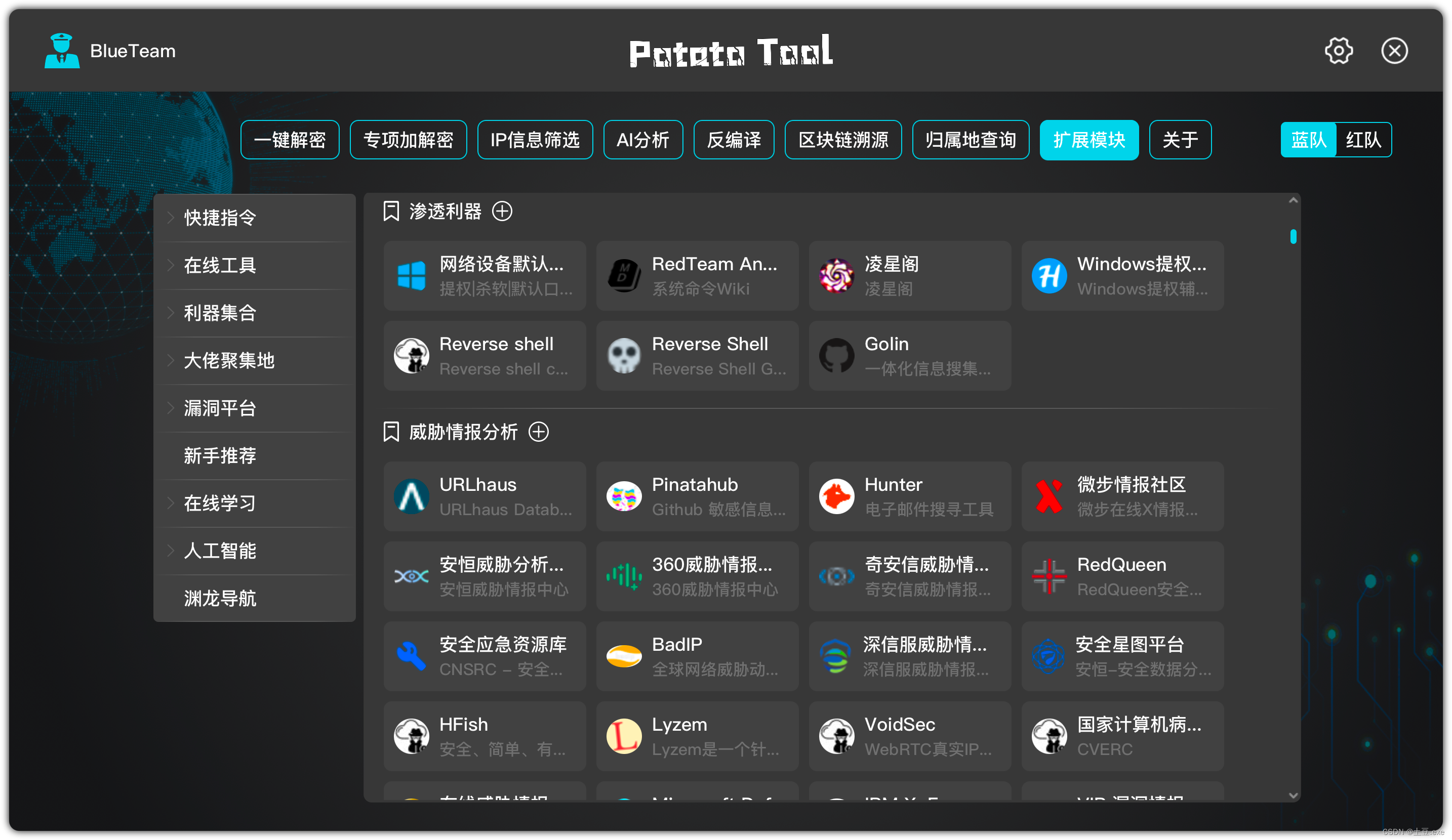Image resolution: width=1452 pixels, height=840 pixels.
Task: Click the Hunter fox icon
Action: (836, 496)
